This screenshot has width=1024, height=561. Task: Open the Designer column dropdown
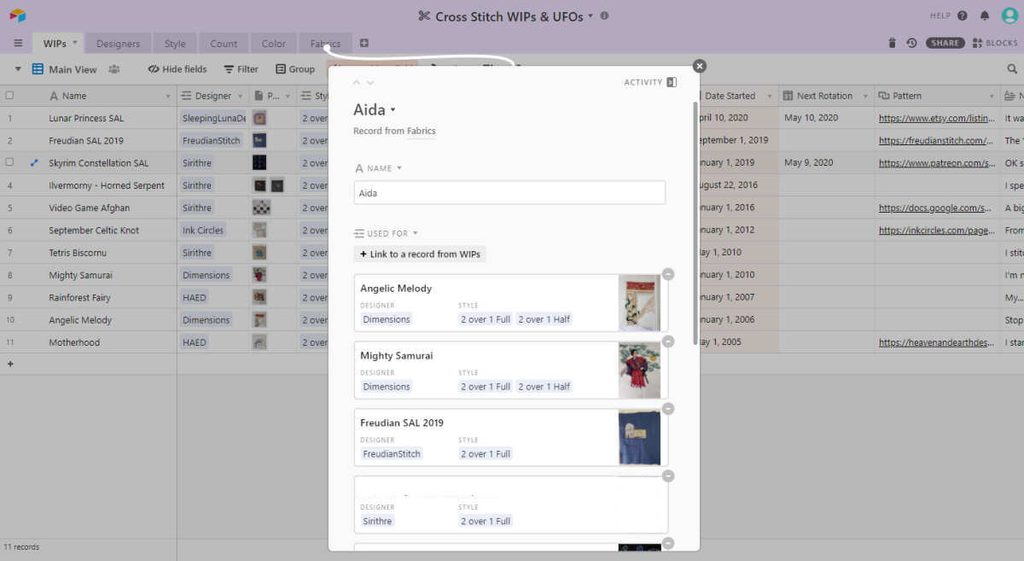tap(240, 96)
